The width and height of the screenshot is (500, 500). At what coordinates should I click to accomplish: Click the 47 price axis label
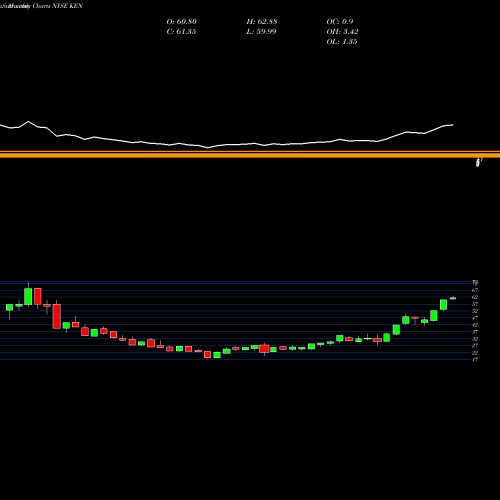[x=475, y=318]
